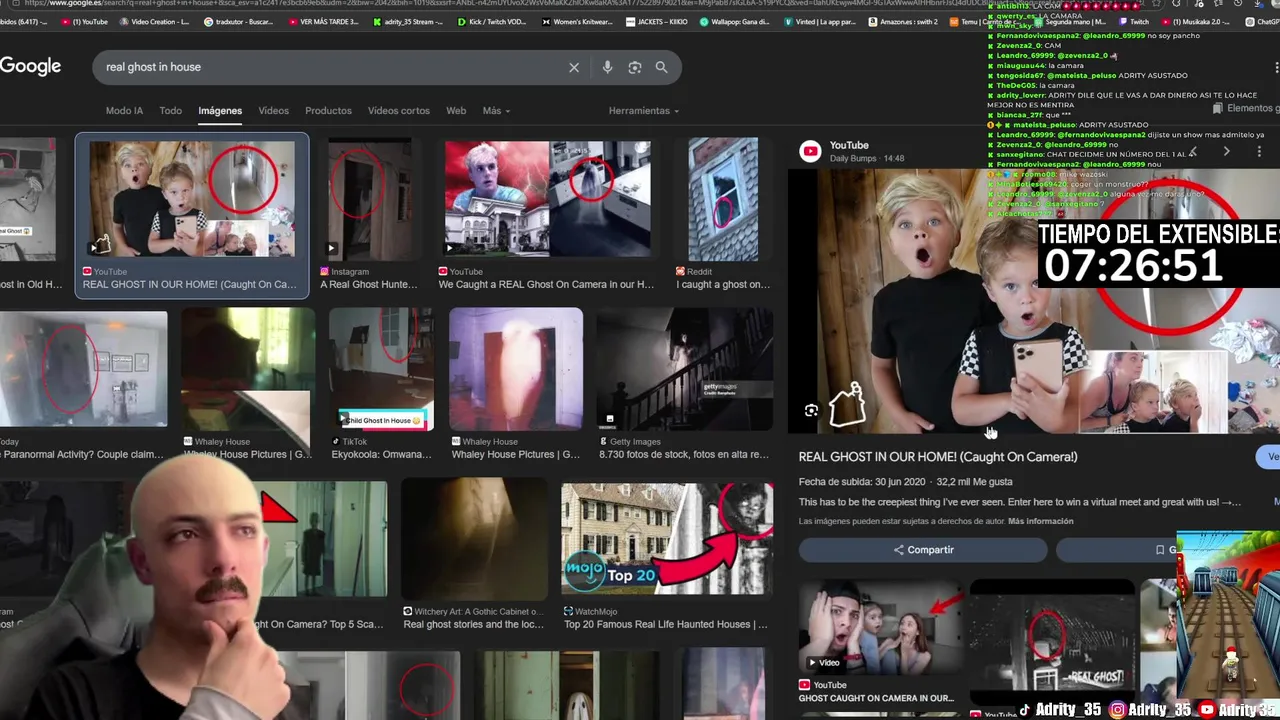Open Whaley House white figure thumbnail
Image resolution: width=1280 pixels, height=720 pixels.
pyautogui.click(x=516, y=368)
